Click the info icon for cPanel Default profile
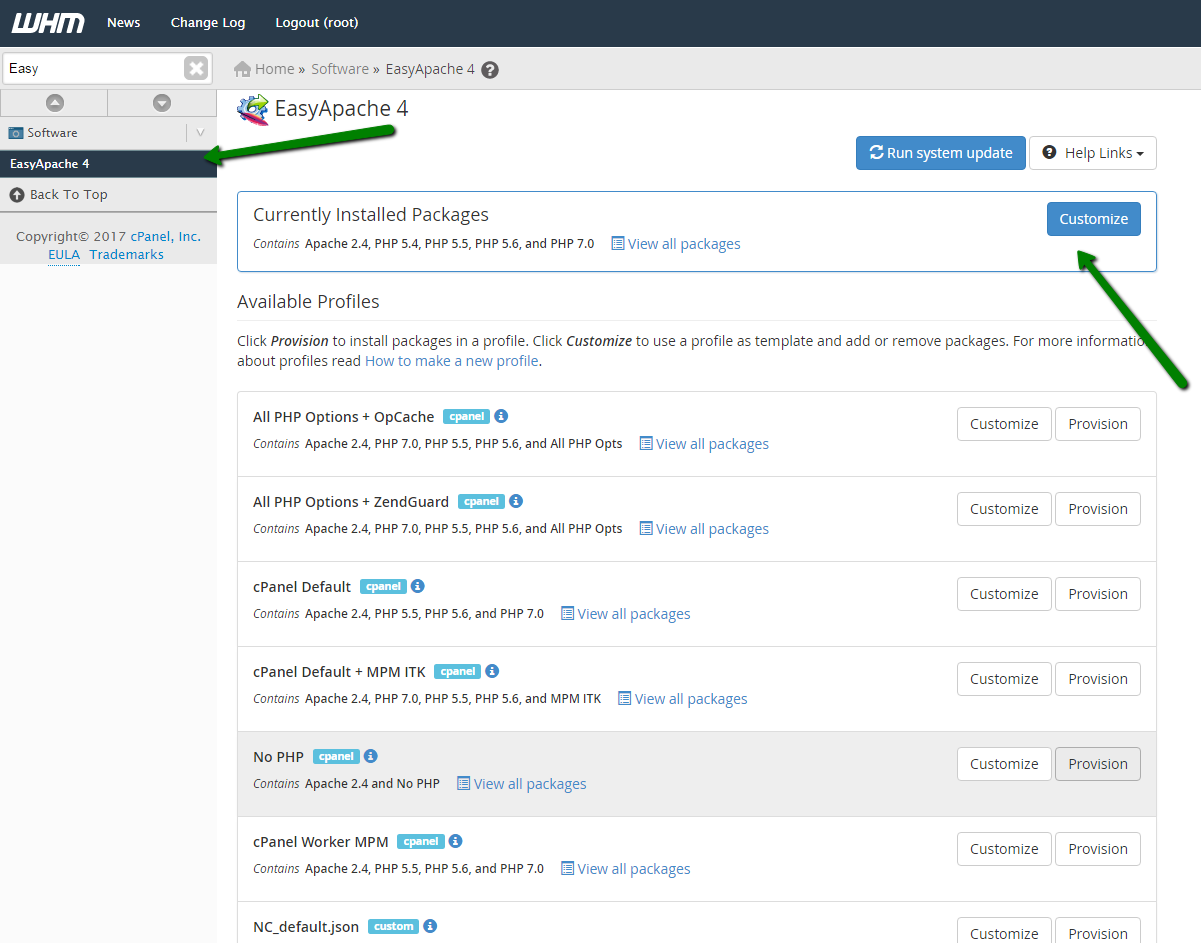Image resolution: width=1201 pixels, height=943 pixels. (418, 586)
